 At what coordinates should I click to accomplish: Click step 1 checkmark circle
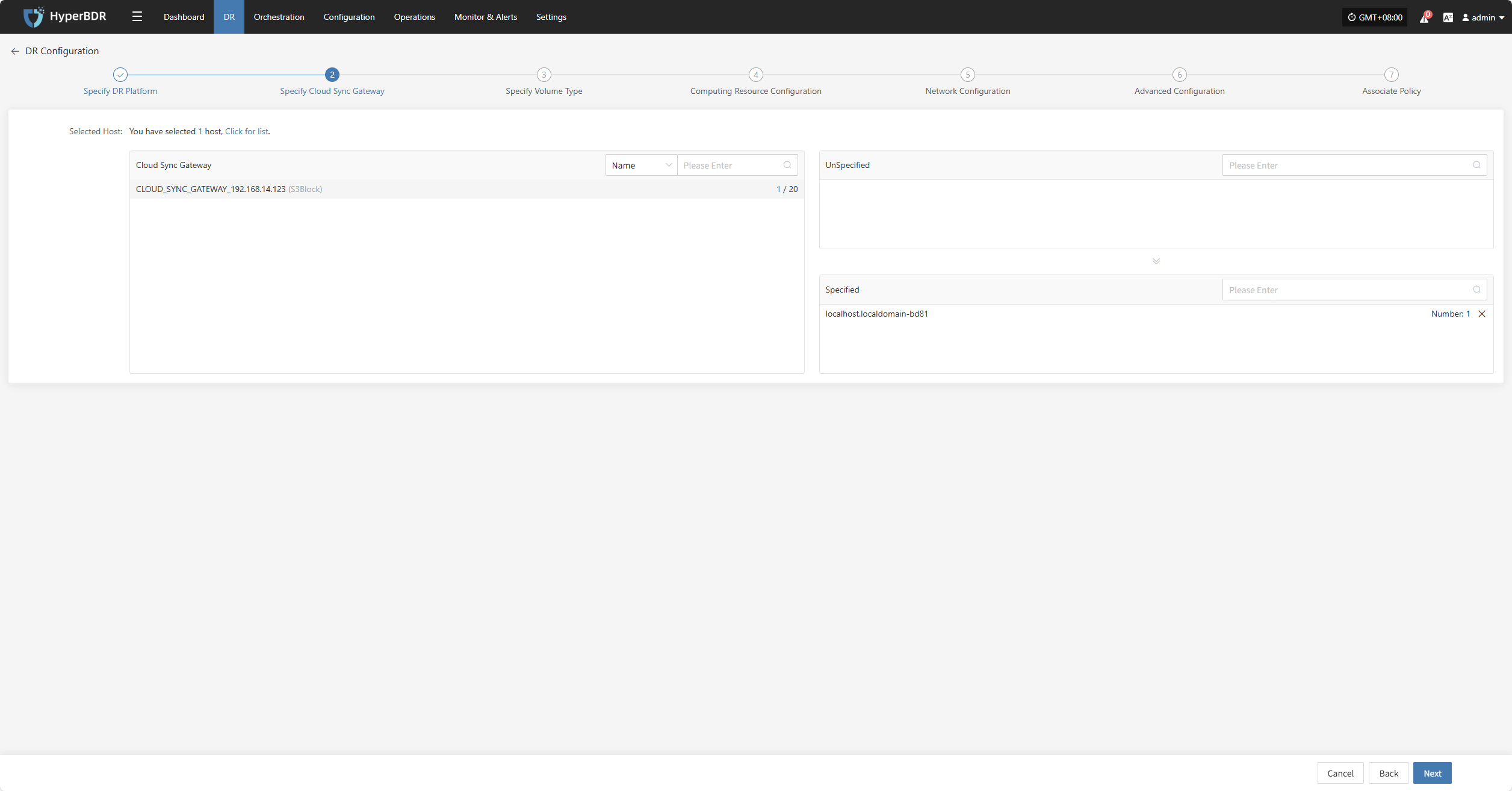click(120, 75)
